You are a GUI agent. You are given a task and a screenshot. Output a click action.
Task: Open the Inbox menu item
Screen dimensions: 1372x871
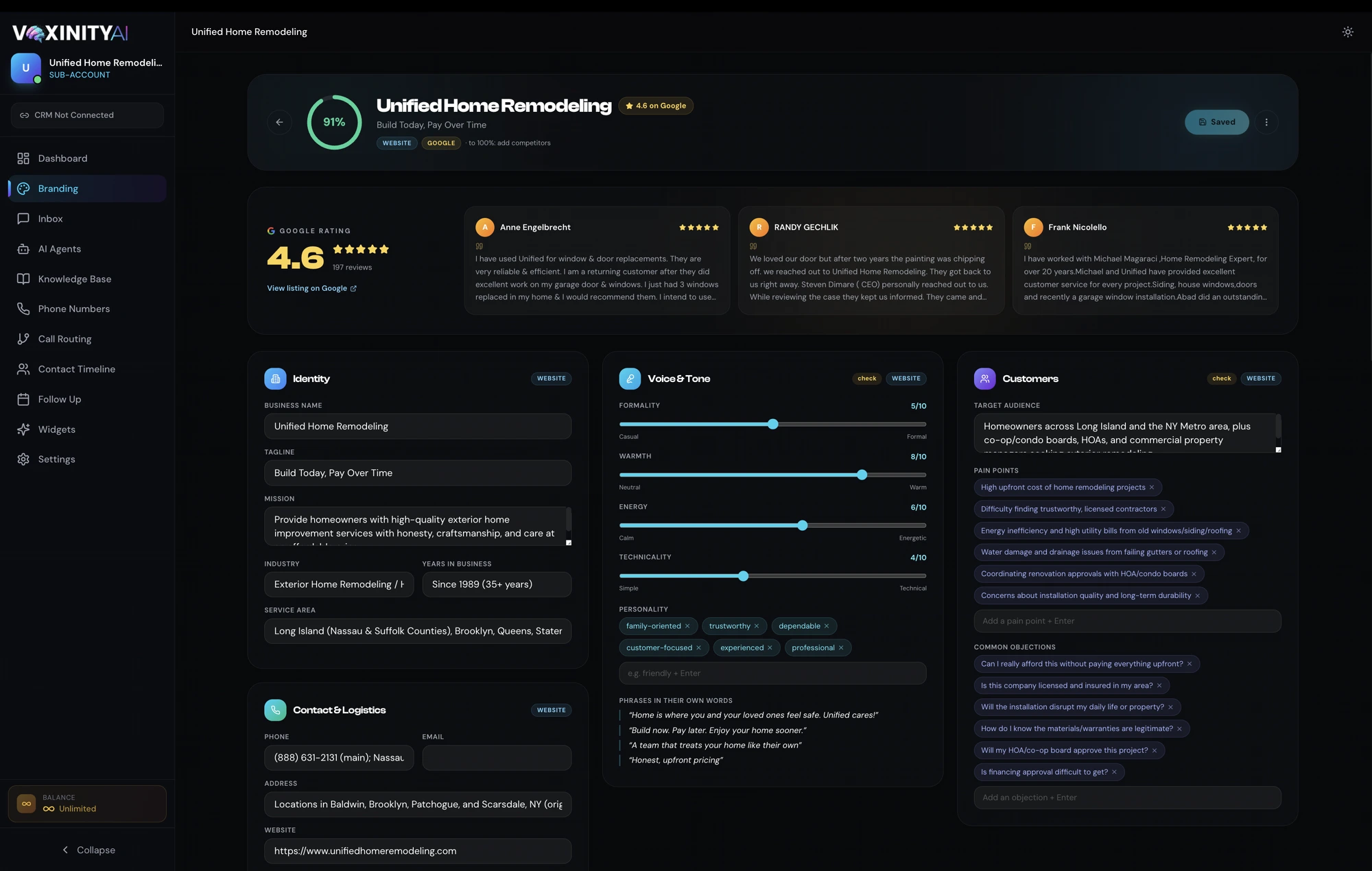click(x=87, y=219)
